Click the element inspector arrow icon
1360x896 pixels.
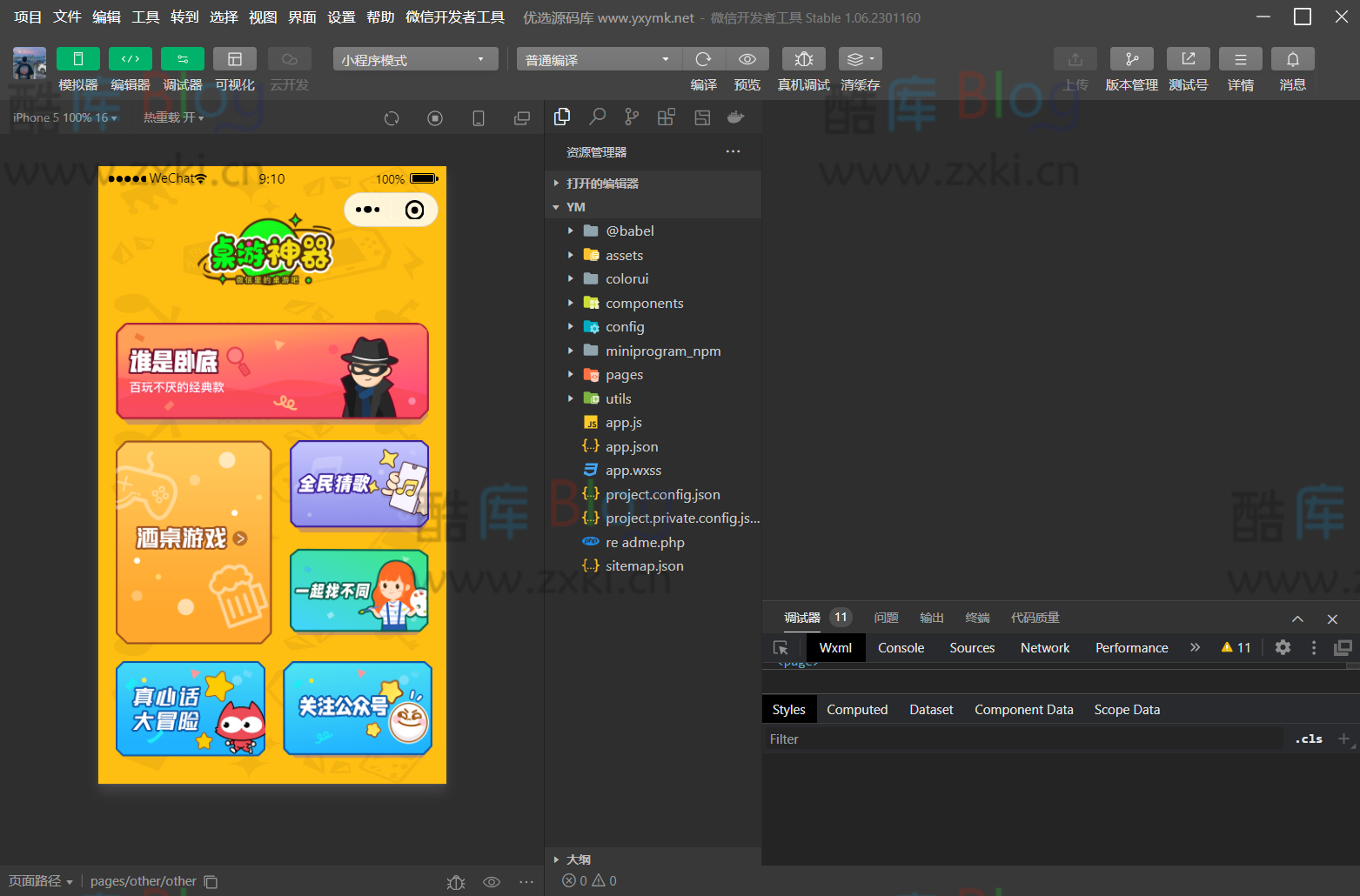click(780, 648)
